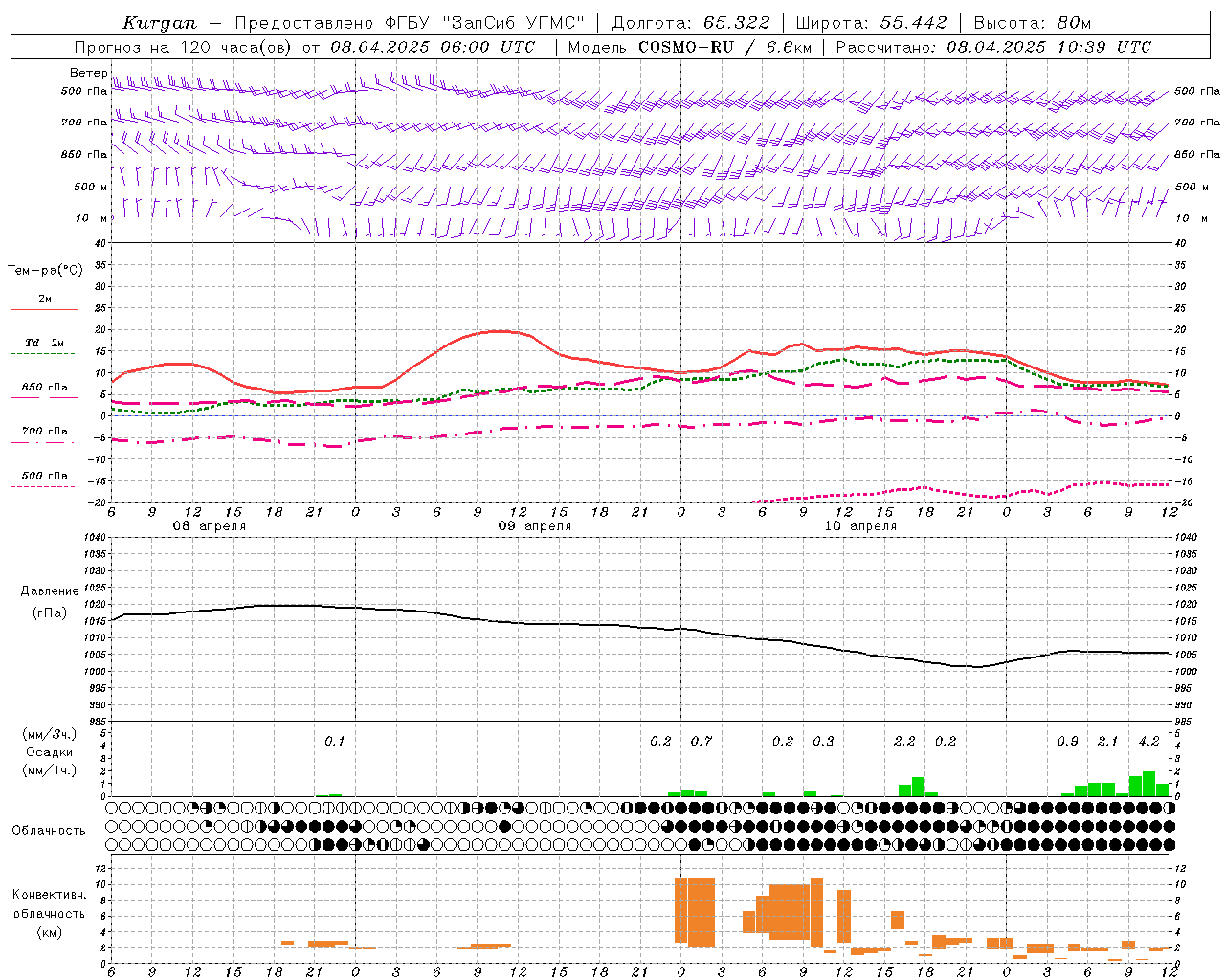1225x980 pixels.
Task: Click the "Давление" pressure panel label
Action: [x=50, y=591]
